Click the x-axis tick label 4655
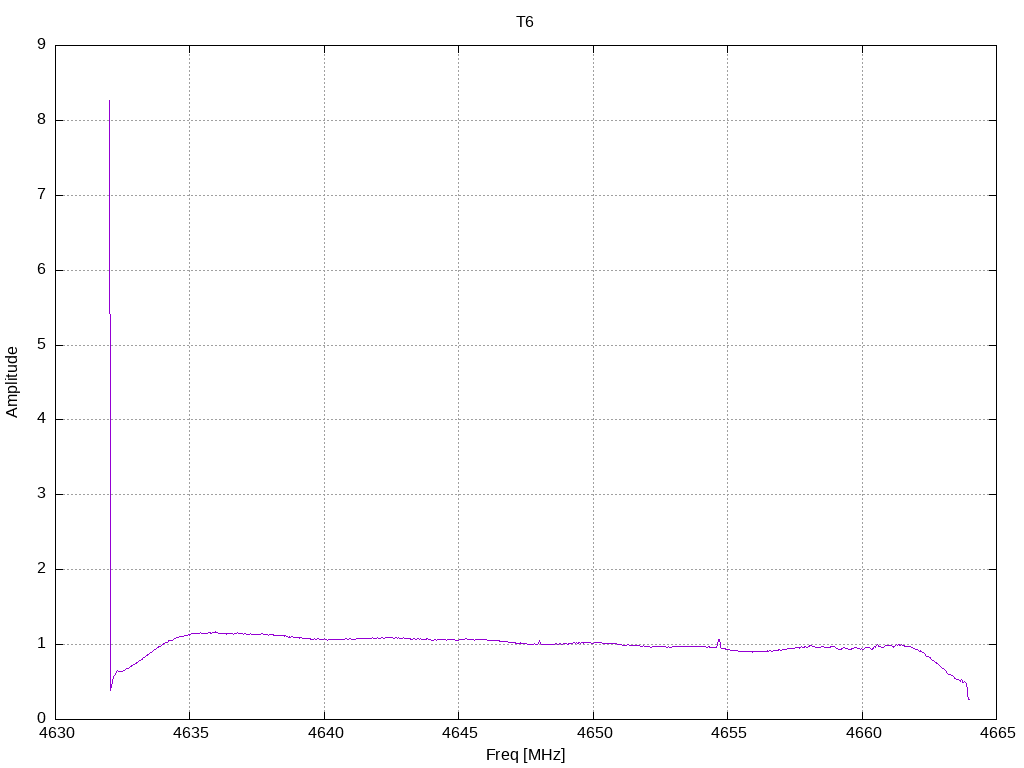Image resolution: width=1024 pixels, height=768 pixels. (x=728, y=733)
